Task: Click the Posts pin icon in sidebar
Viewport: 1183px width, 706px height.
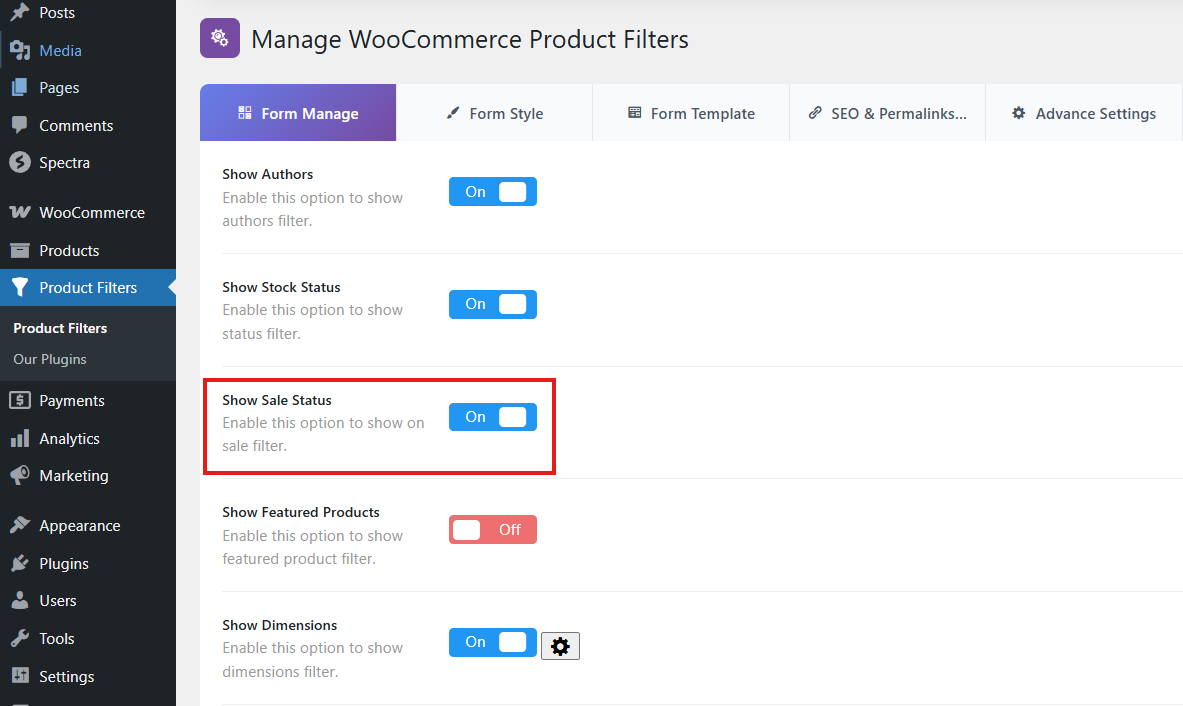Action: click(x=20, y=12)
